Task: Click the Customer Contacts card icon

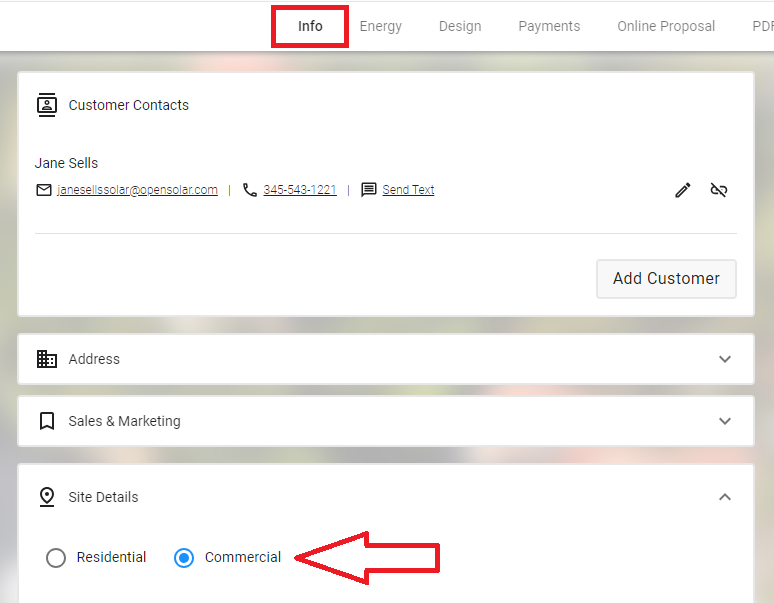Action: pyautogui.click(x=47, y=105)
